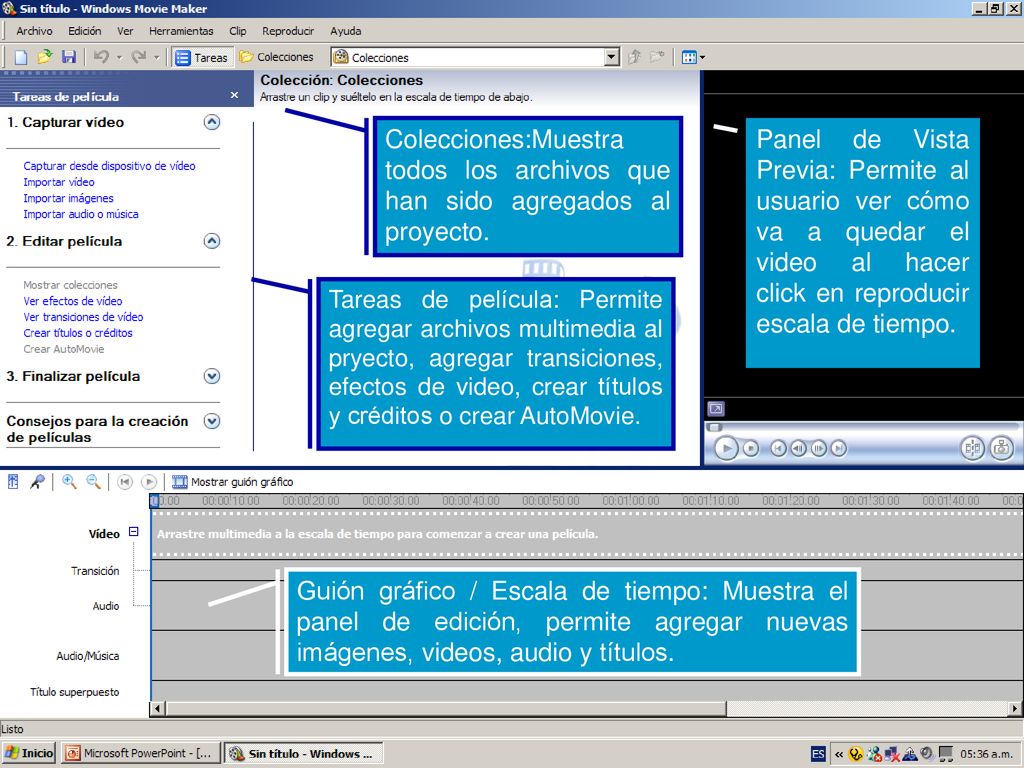Screen dimensions: 1024x768
Task: Click the timeline horizontal scrollbar thumb
Action: pos(446,708)
